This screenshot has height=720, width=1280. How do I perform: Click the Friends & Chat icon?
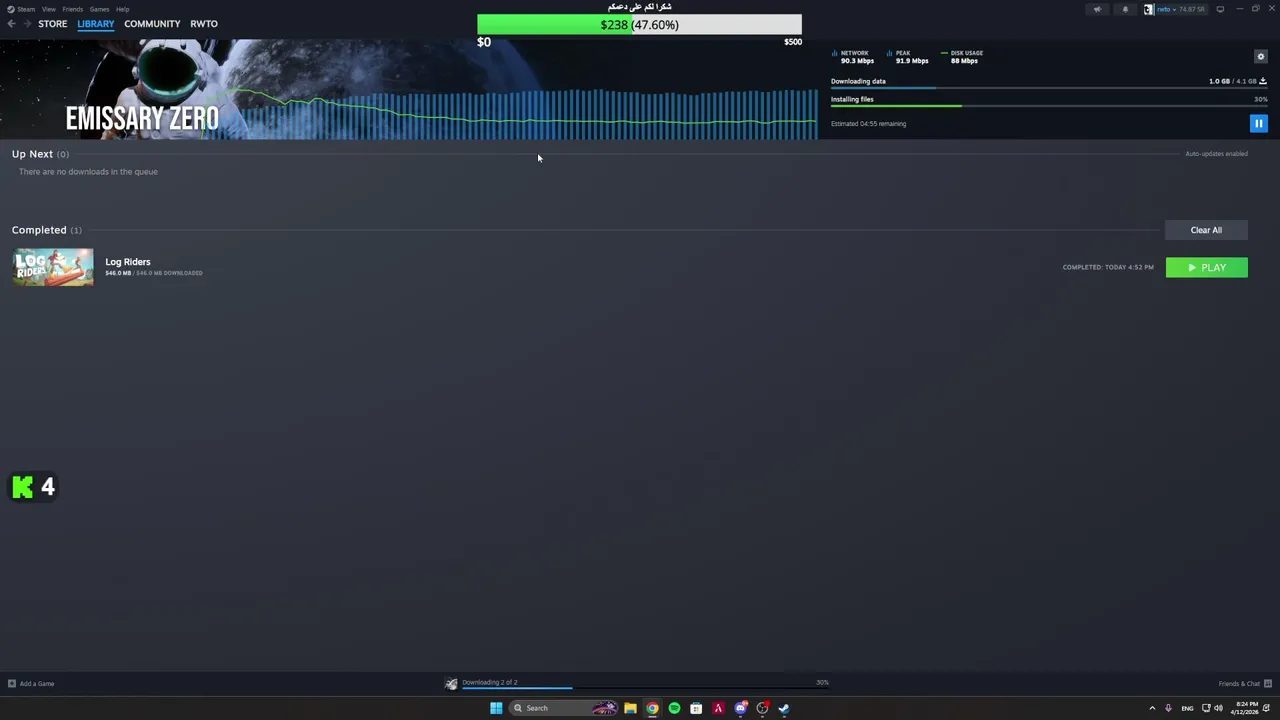1268,684
